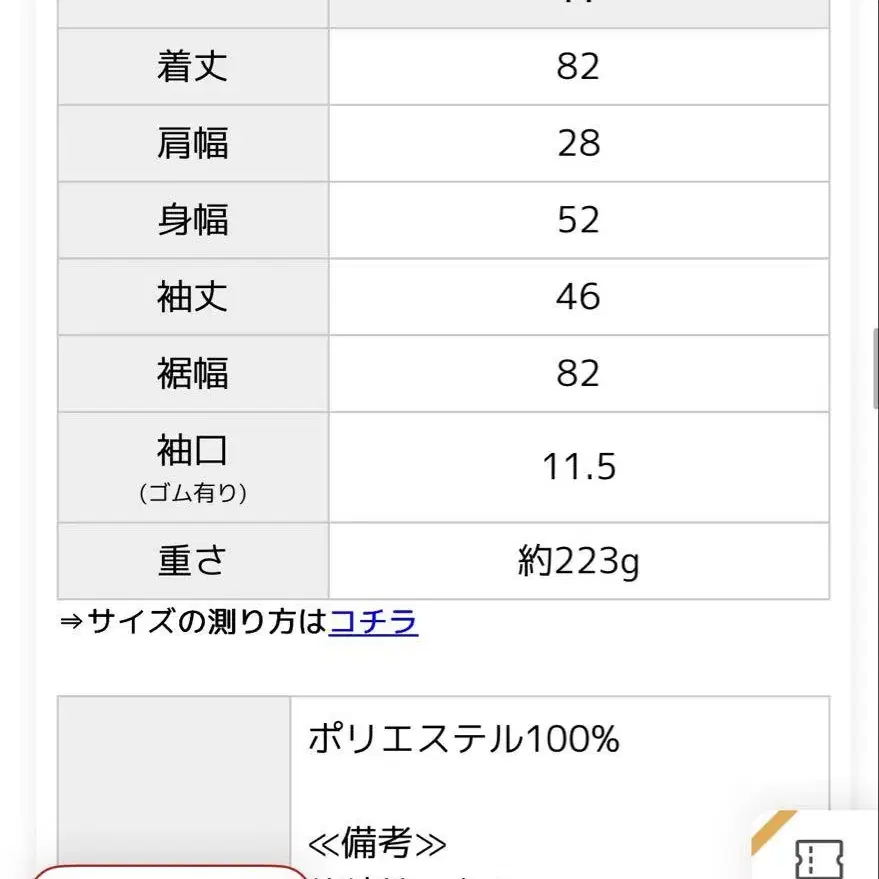
Task: Tap the coupon ticket icon
Action: 818,858
